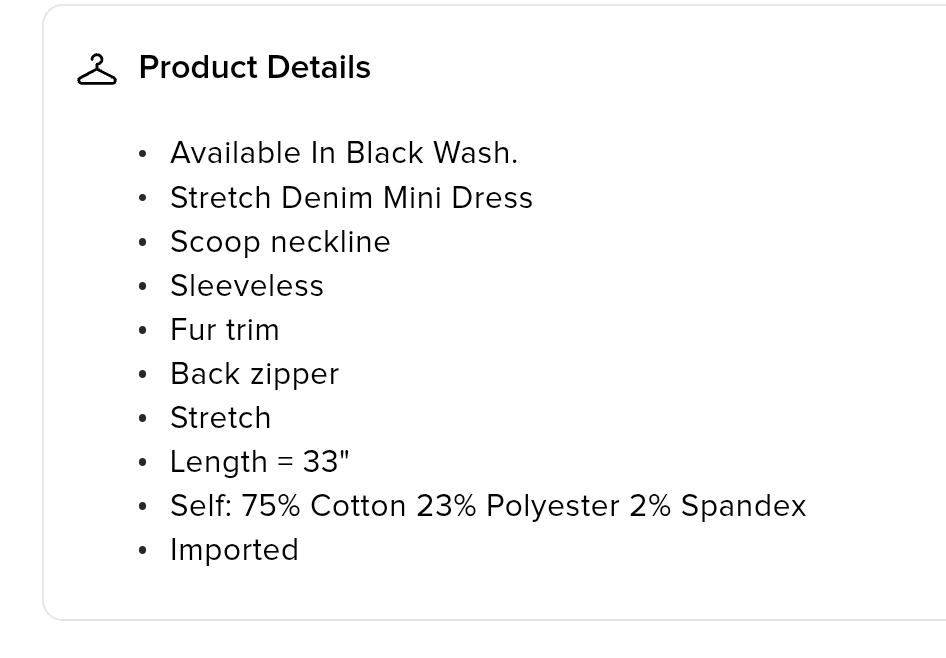Click the bullet before Fur trim

pyautogui.click(x=142, y=331)
